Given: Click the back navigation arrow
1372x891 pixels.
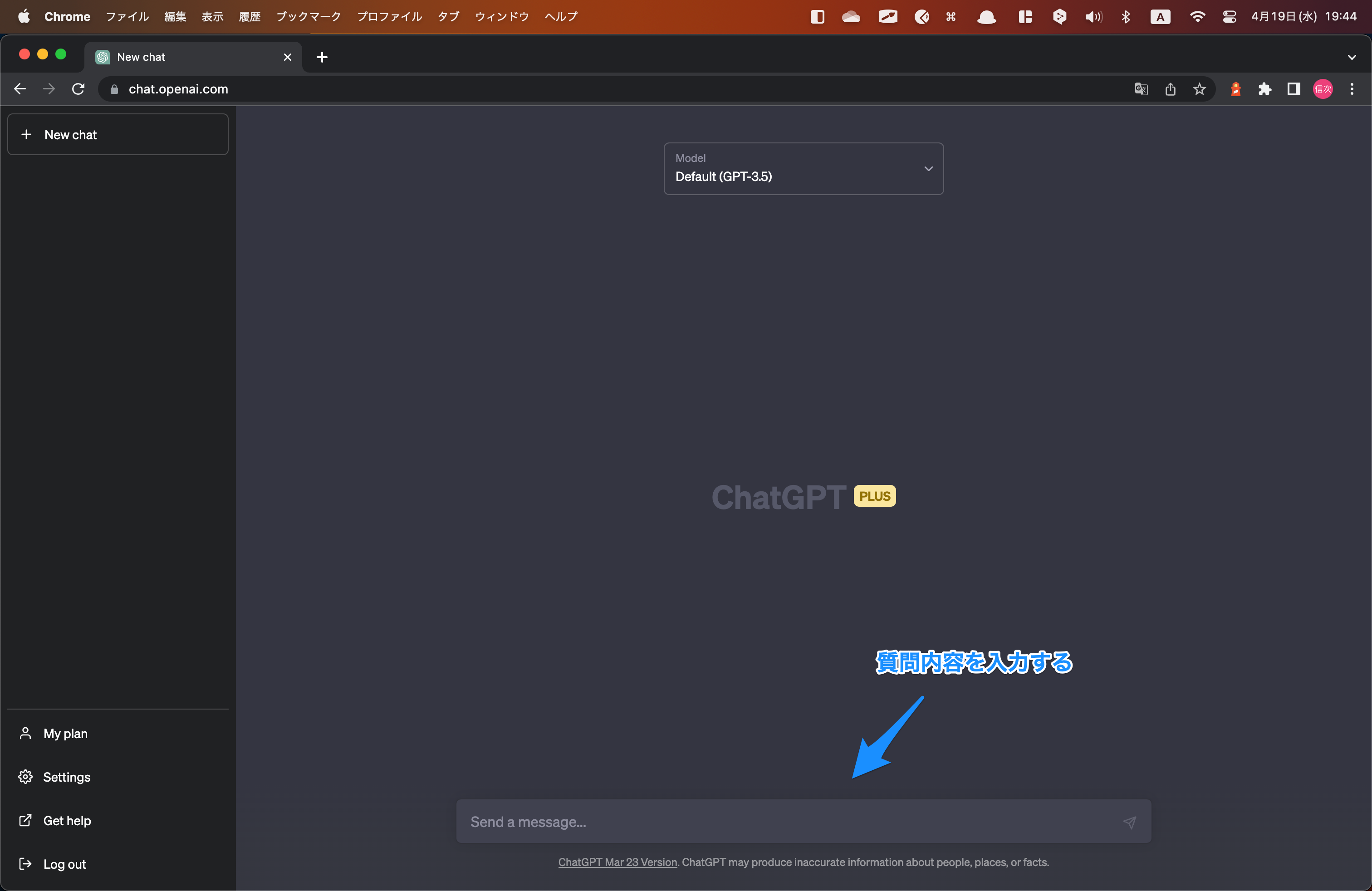Looking at the screenshot, I should click(x=20, y=89).
